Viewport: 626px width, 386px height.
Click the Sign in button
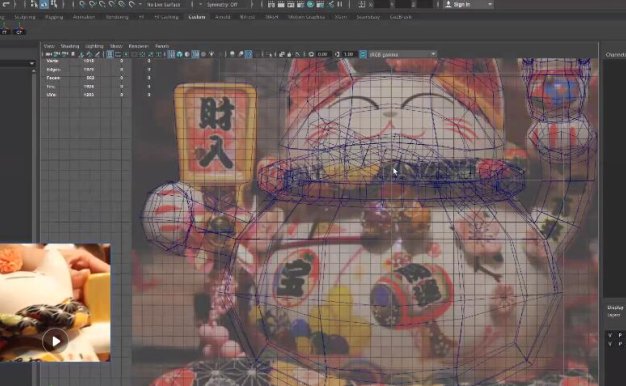(462, 4)
